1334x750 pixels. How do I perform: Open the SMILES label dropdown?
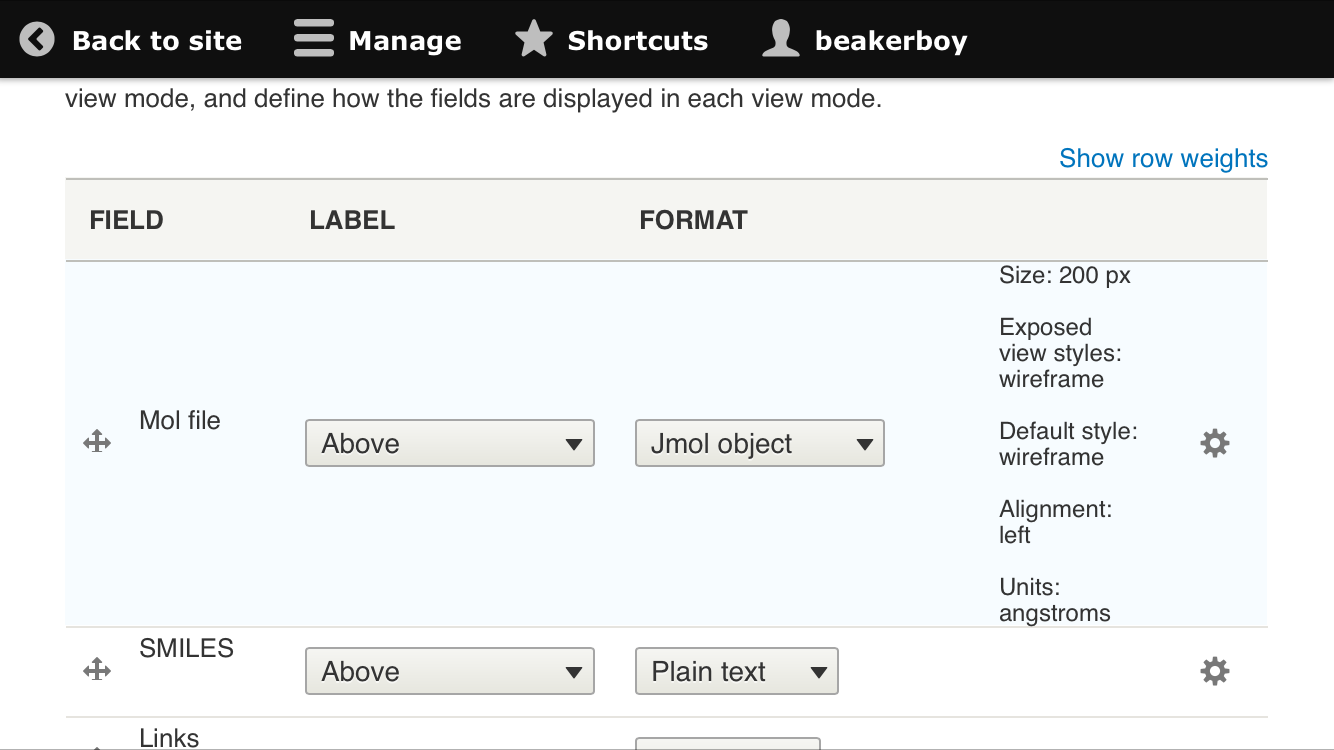pyautogui.click(x=450, y=671)
